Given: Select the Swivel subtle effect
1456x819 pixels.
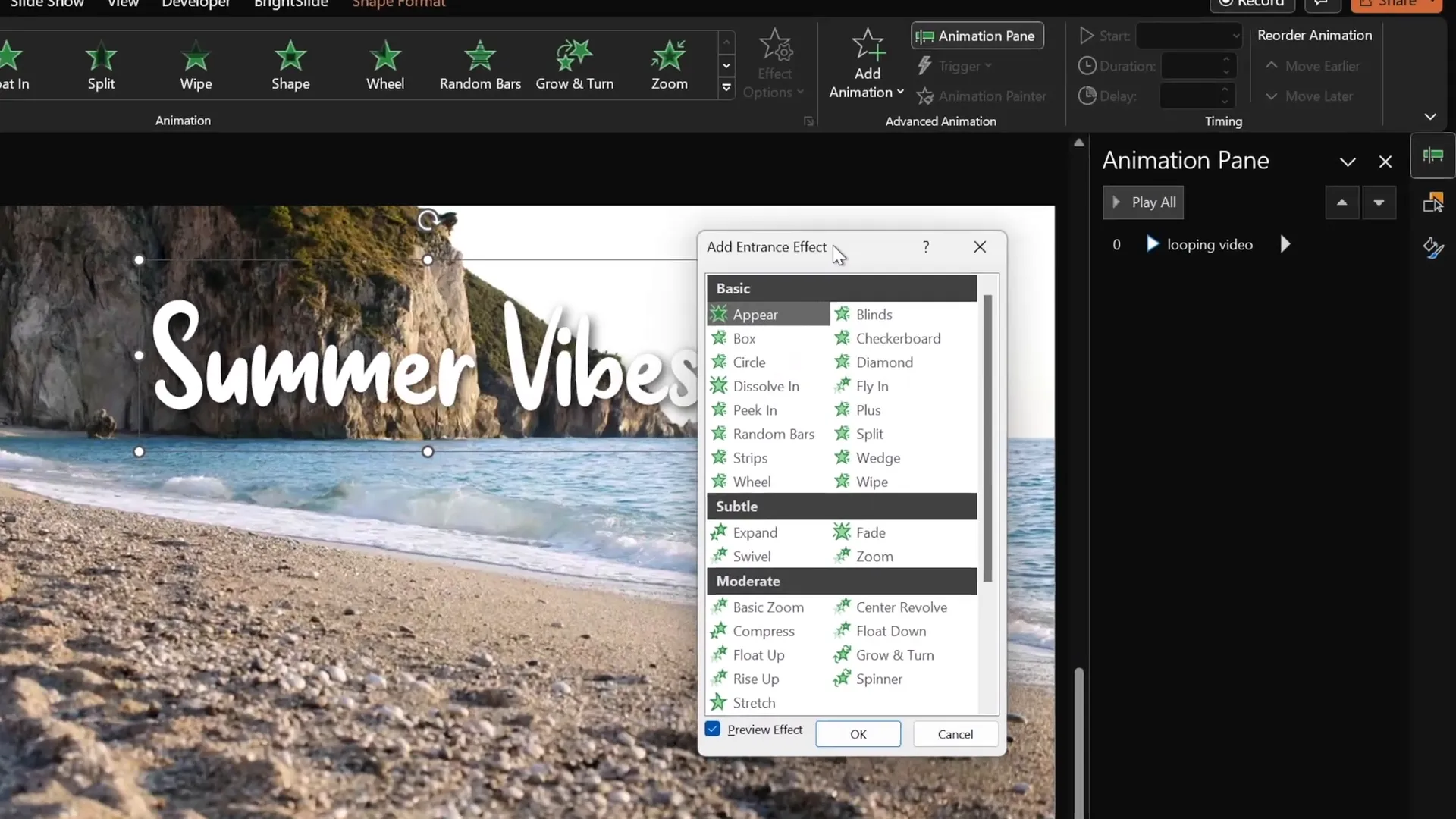Looking at the screenshot, I should (751, 557).
